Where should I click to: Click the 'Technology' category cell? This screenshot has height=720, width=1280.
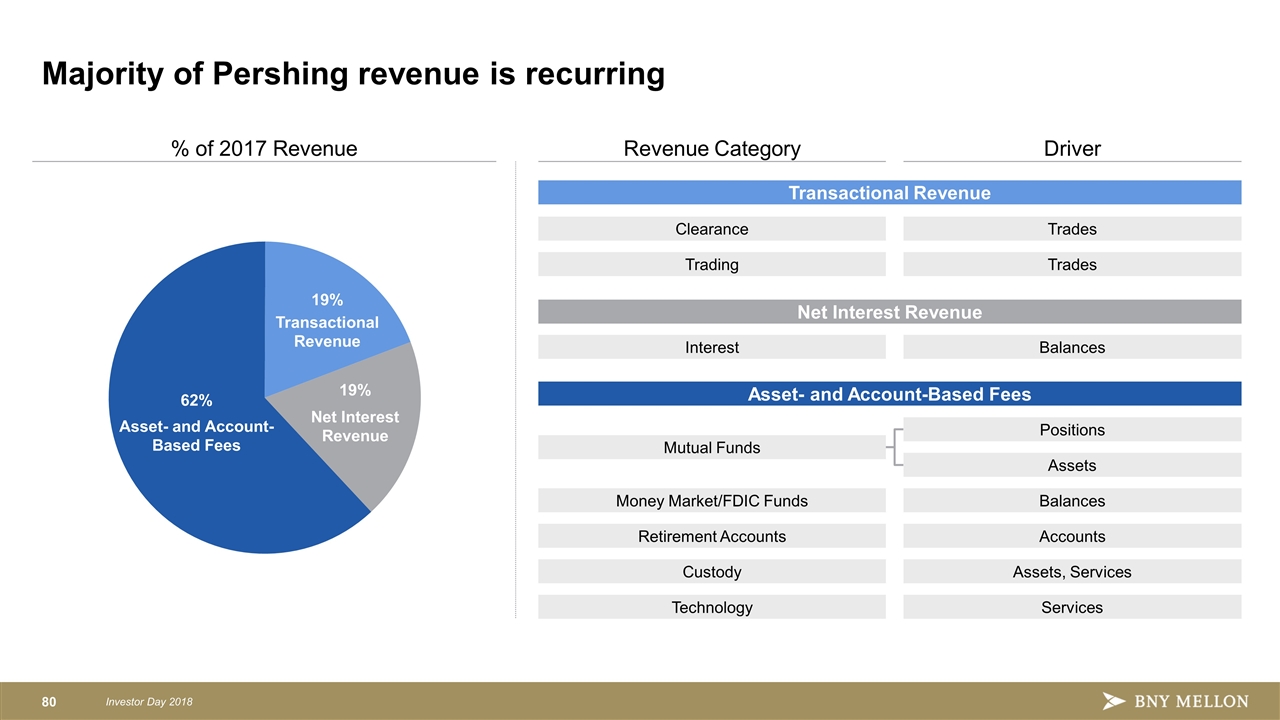pos(712,607)
